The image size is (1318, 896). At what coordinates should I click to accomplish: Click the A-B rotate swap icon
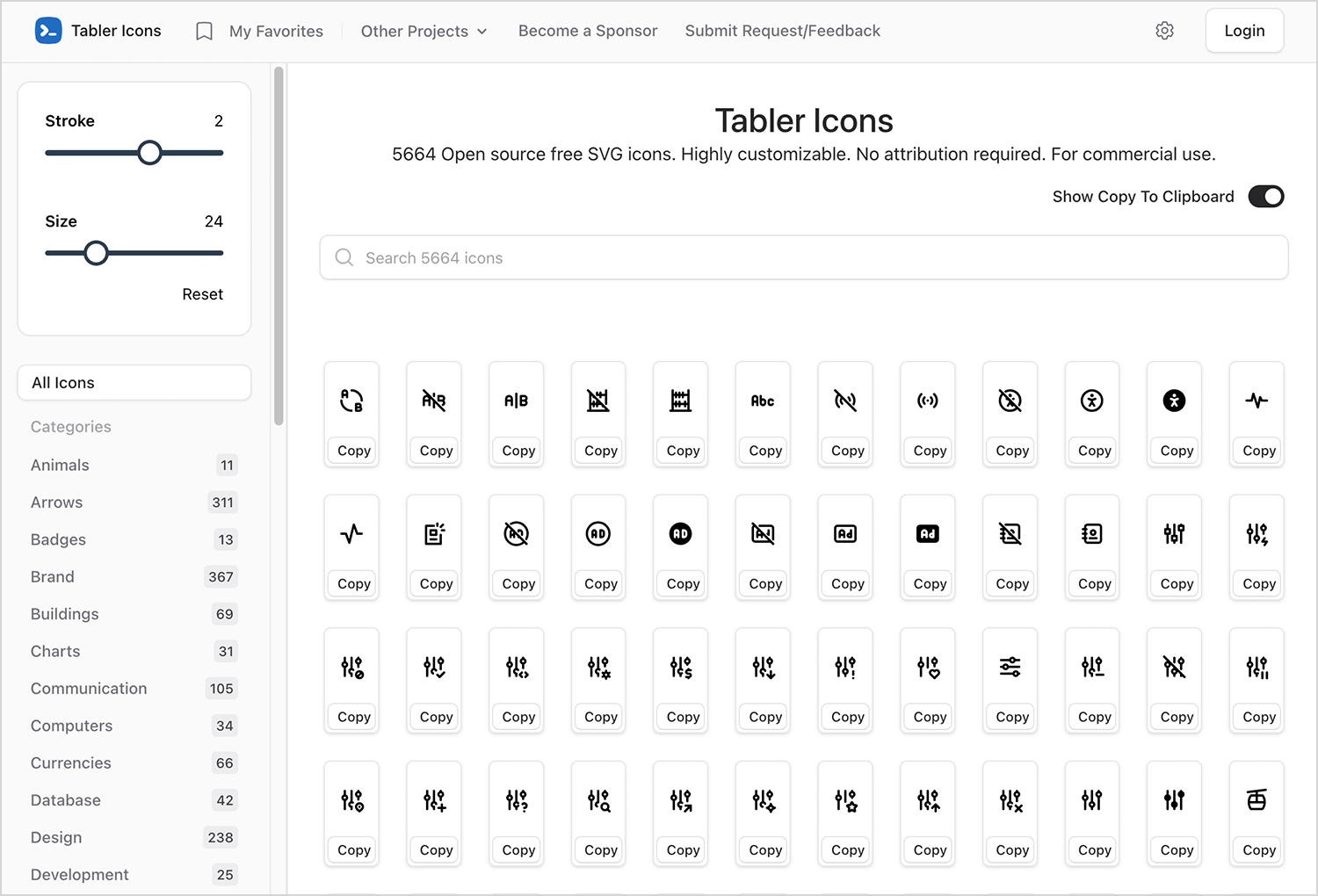[x=351, y=401]
